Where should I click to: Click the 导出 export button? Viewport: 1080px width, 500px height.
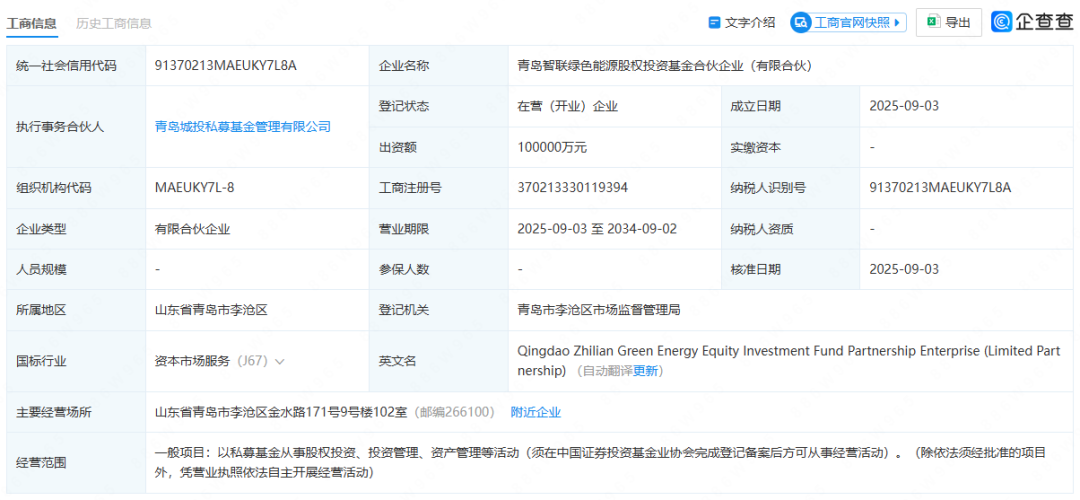[949, 23]
